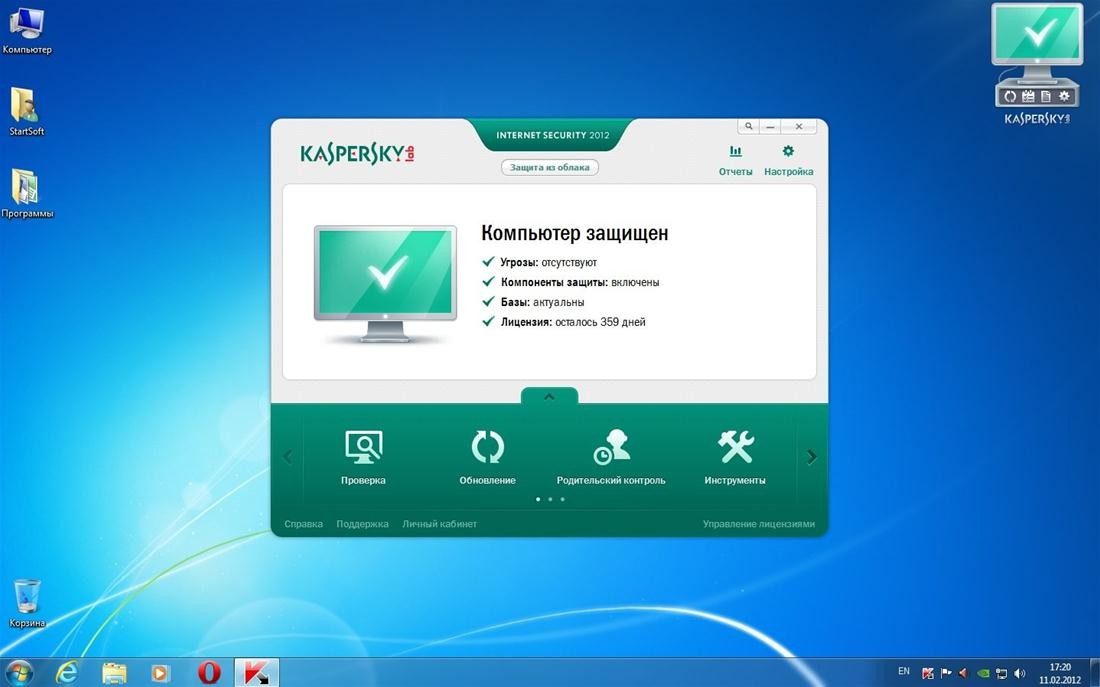This screenshot has width=1100, height=687.
Task: Click the volume speaker tray icon
Action: pyautogui.click(x=1019, y=673)
